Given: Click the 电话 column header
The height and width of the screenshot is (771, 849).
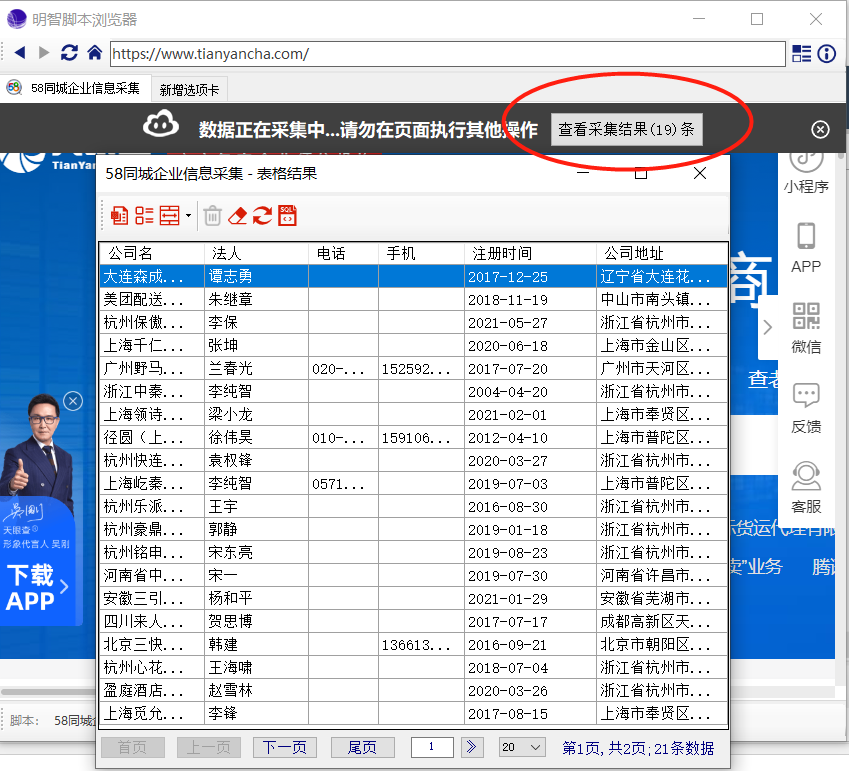Looking at the screenshot, I should [x=343, y=253].
